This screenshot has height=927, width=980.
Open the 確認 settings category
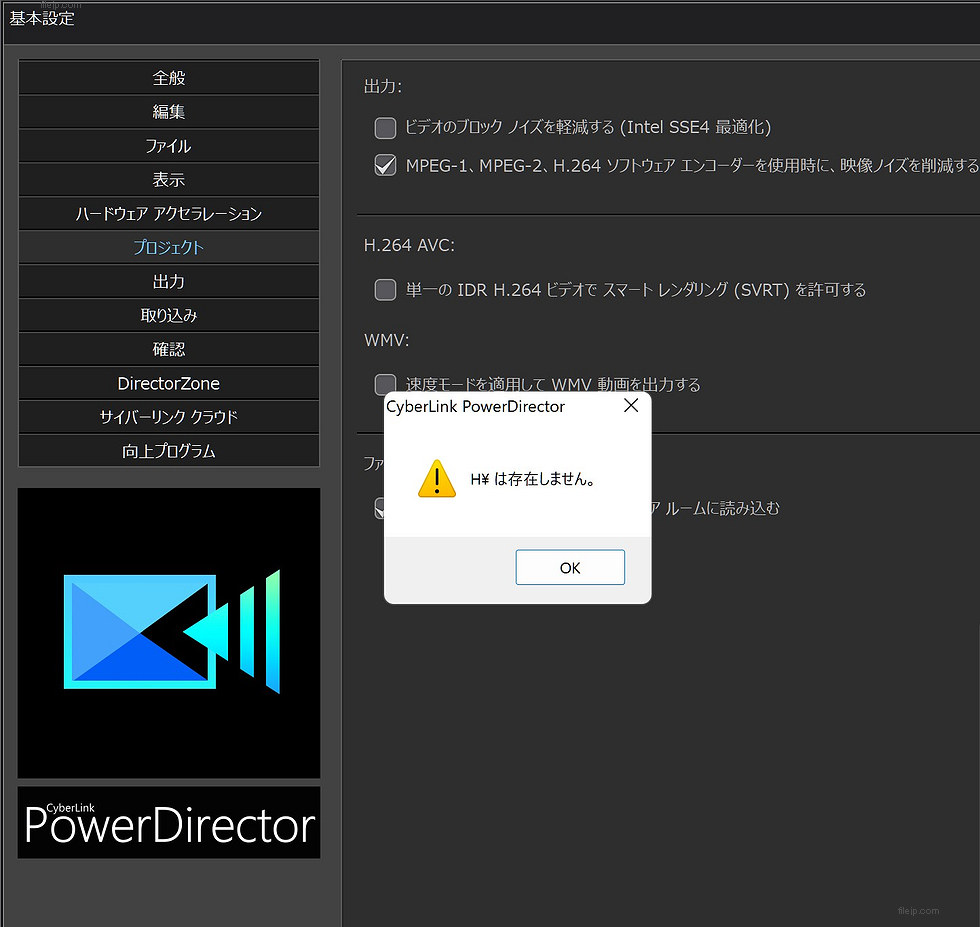point(169,349)
